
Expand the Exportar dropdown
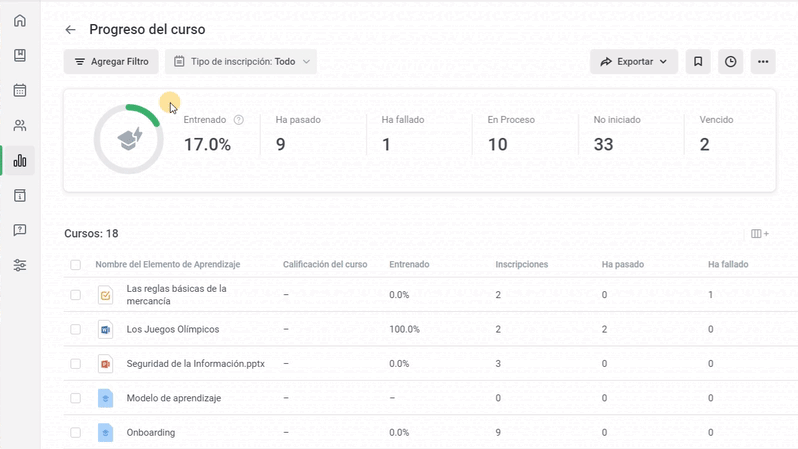634,62
